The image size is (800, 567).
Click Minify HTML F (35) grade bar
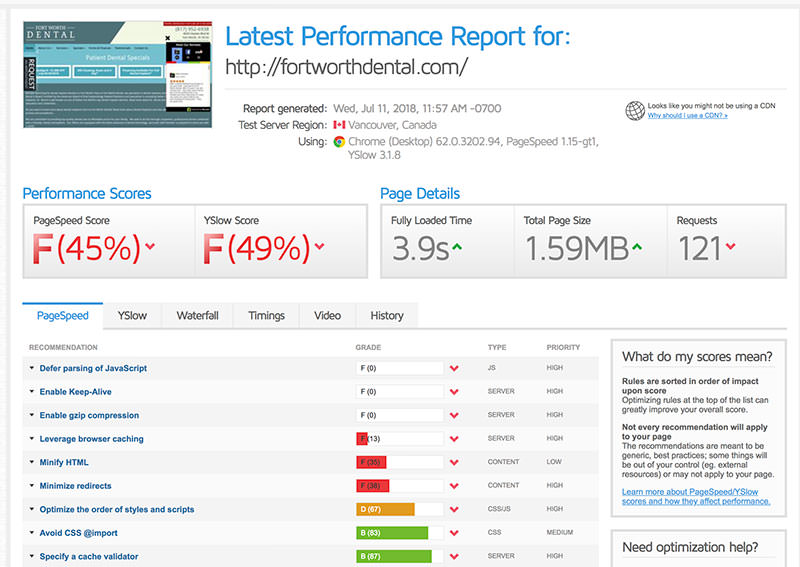(x=400, y=462)
